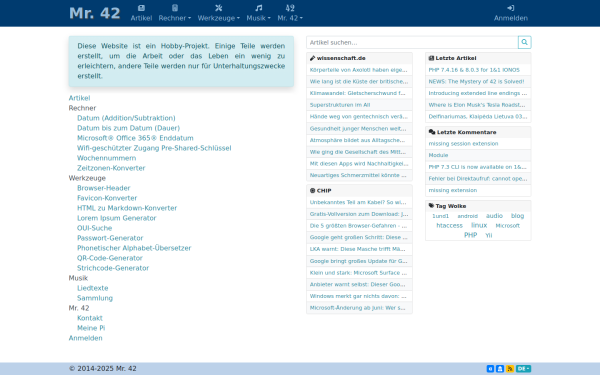Click the first blue footer badge icon
This screenshot has height=375, width=600.
(490, 368)
